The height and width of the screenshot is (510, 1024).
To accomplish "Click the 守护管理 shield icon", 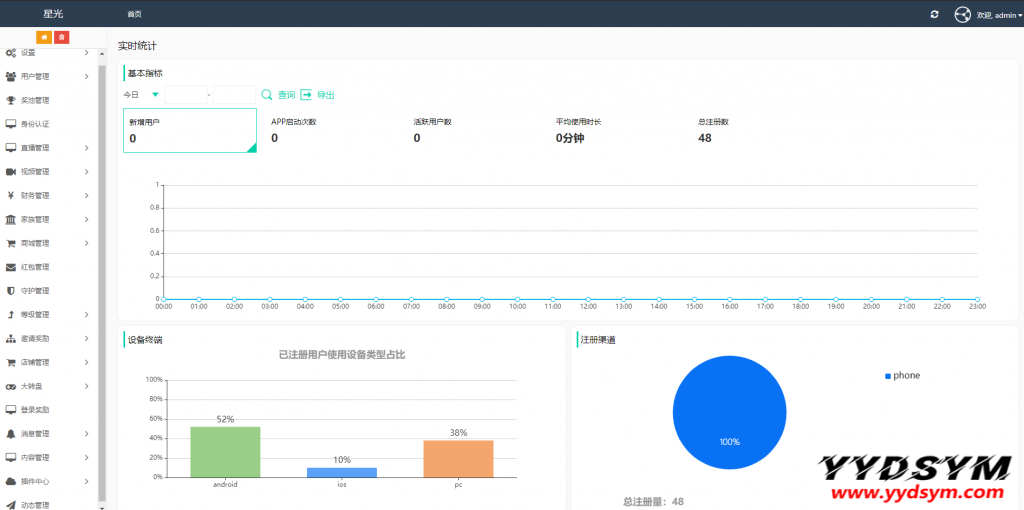I will 11,291.
